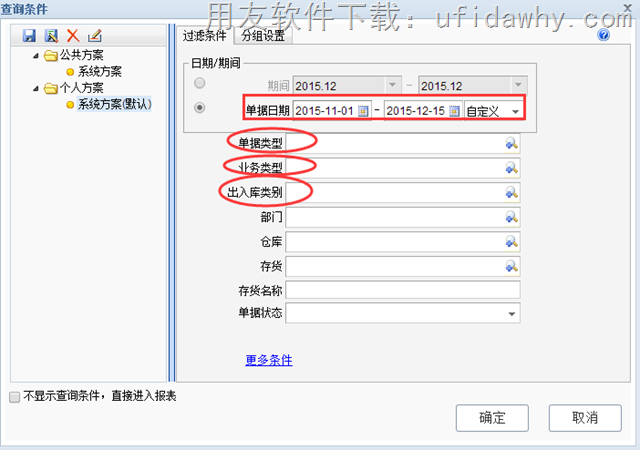Open lookup for 单据类型 field
Screen dimensions: 640x450
point(511,143)
